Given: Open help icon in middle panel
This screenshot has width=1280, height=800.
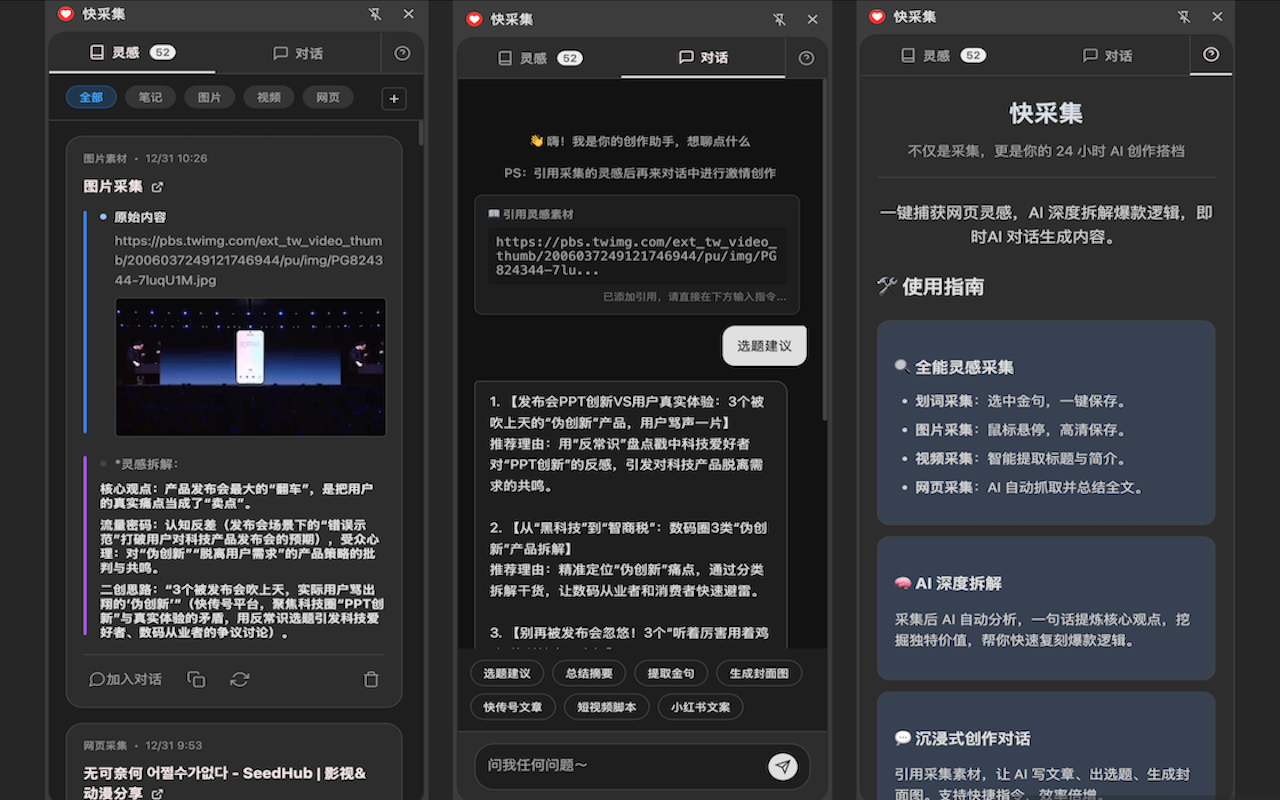Looking at the screenshot, I should (x=806, y=58).
